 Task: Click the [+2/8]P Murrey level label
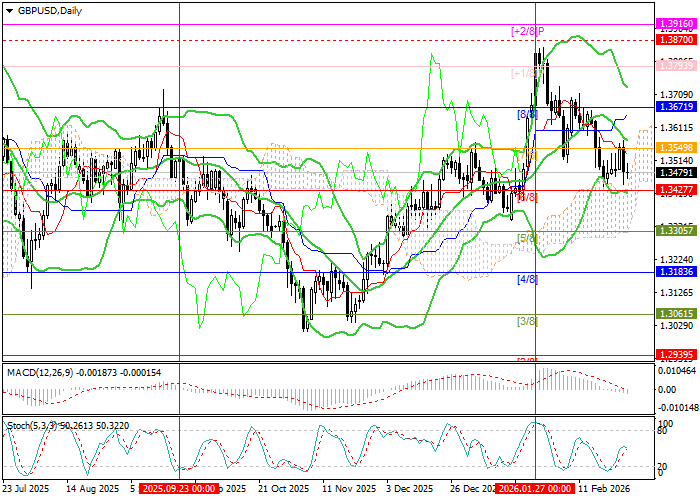coord(527,32)
